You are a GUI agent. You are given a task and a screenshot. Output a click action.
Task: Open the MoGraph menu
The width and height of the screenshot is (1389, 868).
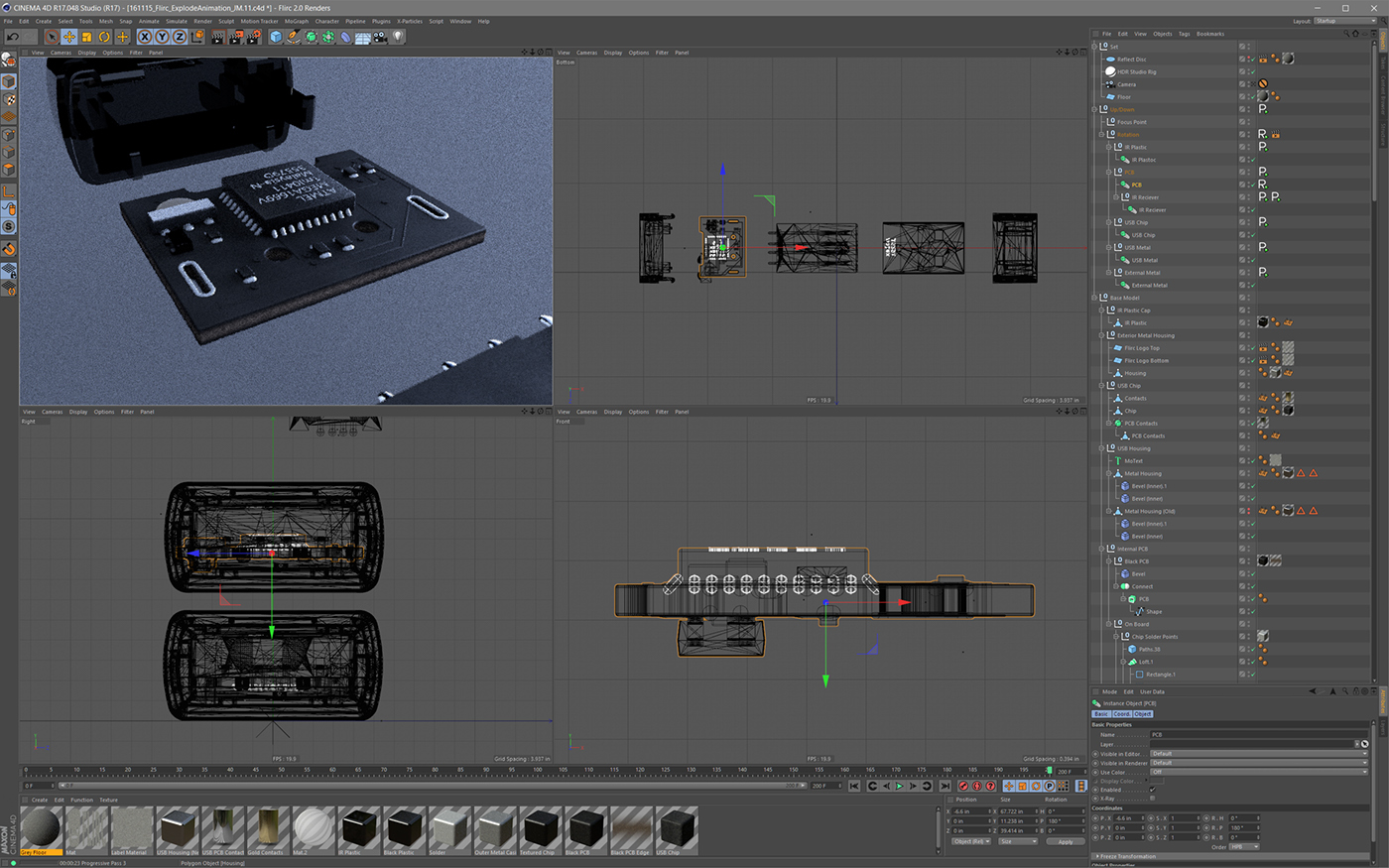click(296, 20)
